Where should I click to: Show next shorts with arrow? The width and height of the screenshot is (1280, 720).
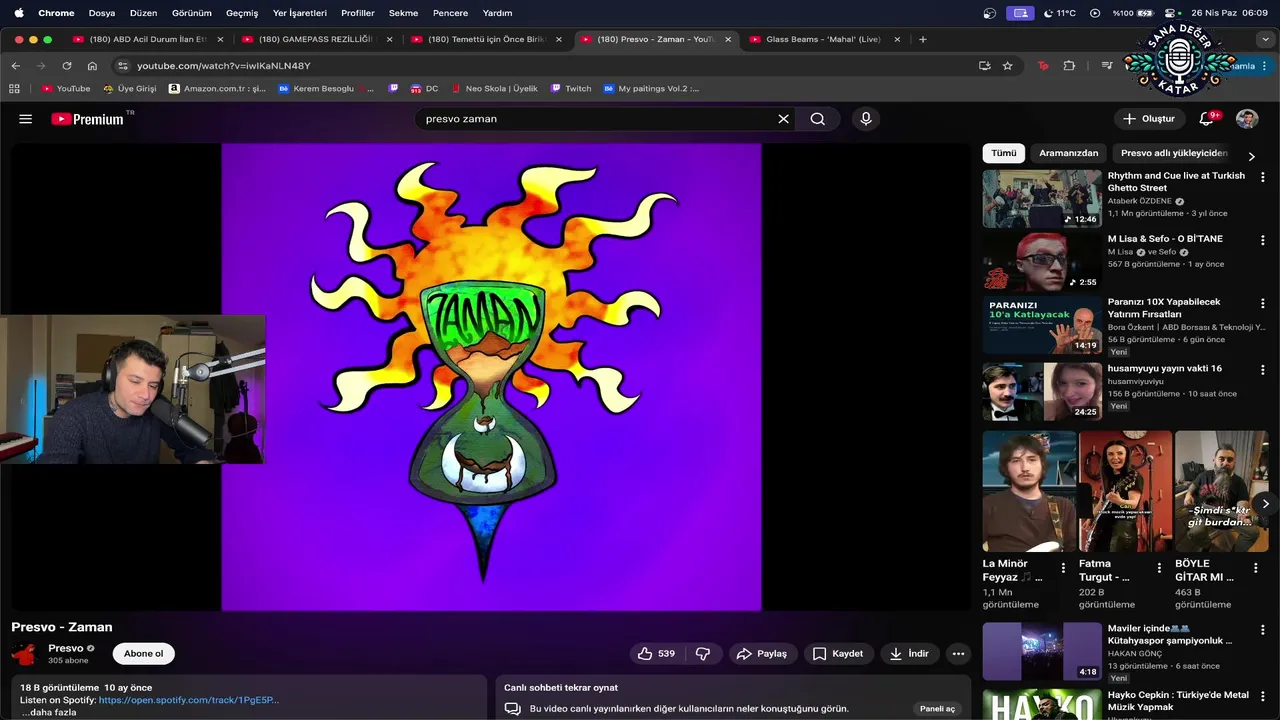(1265, 504)
